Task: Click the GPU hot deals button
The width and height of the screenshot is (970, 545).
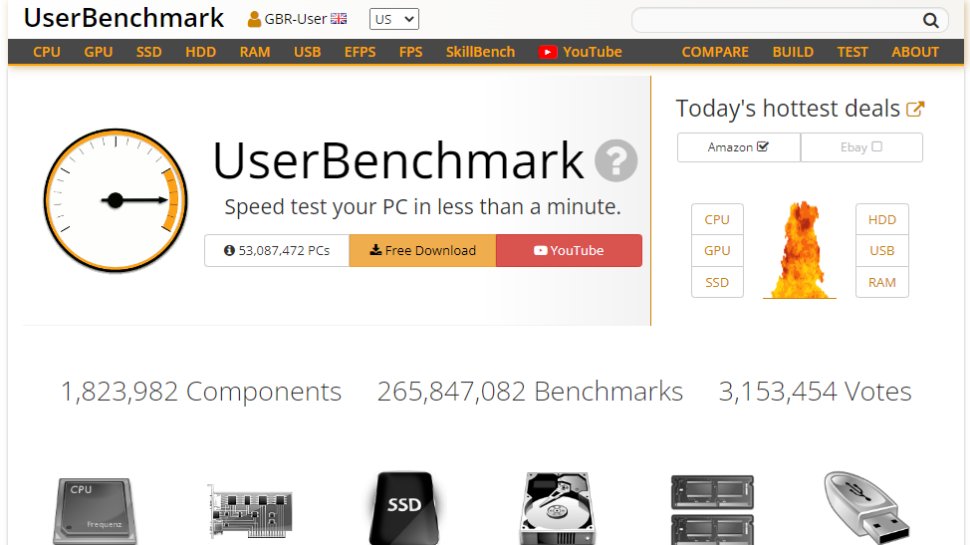Action: (x=717, y=251)
